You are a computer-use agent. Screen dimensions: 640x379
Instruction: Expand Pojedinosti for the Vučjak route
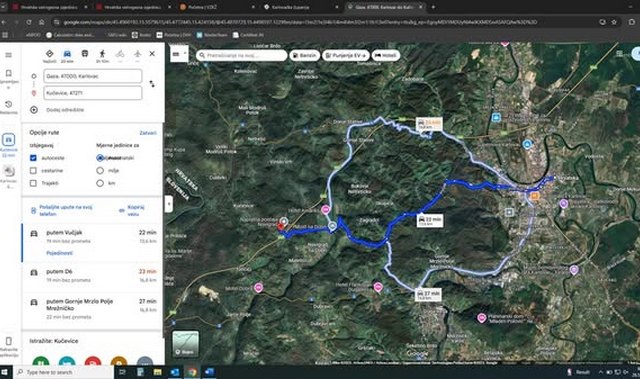pyautogui.click(x=60, y=253)
